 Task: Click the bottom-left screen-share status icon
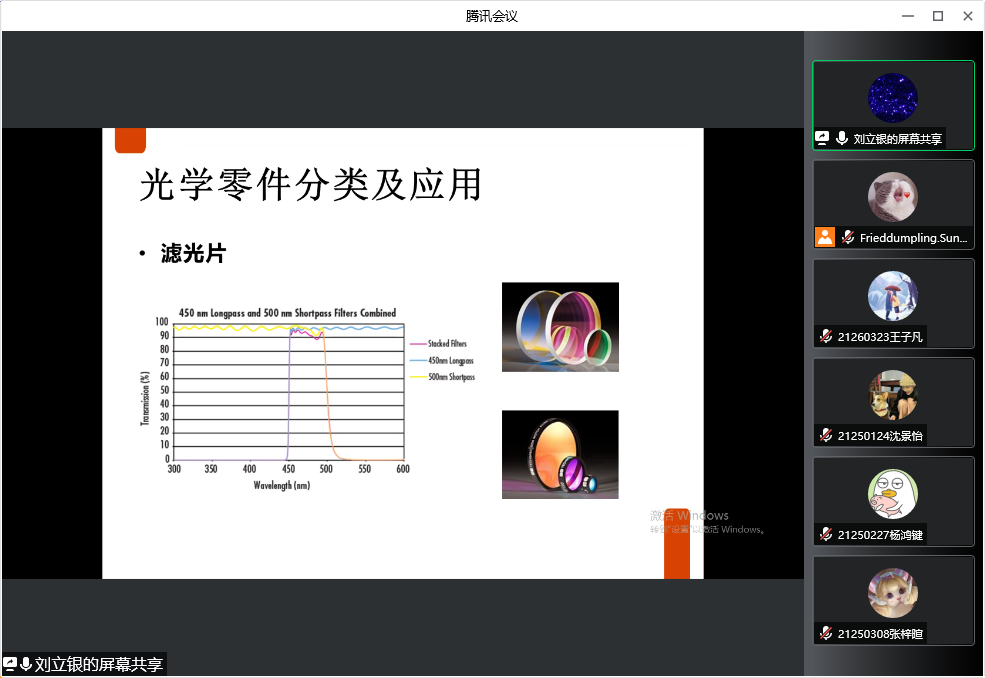point(10,664)
